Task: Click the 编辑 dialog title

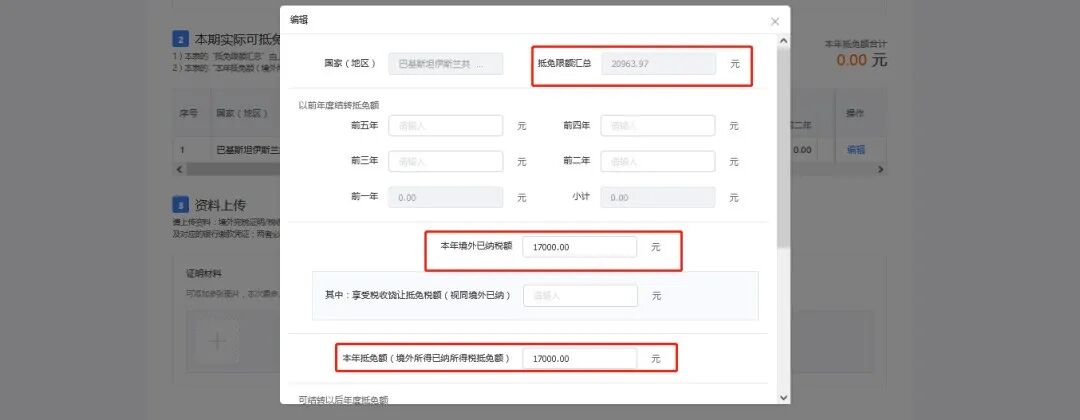Action: [x=299, y=20]
